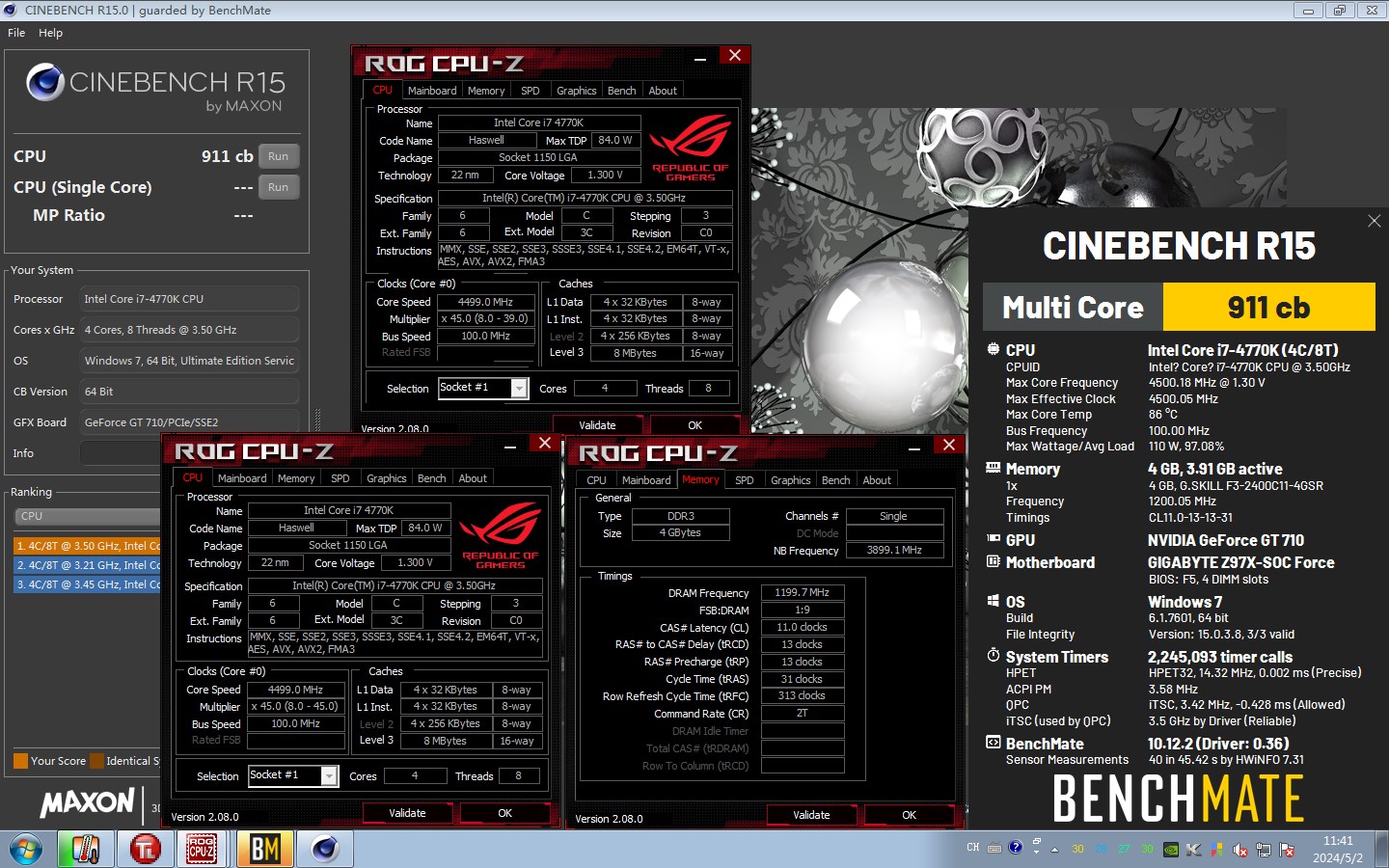Screen dimensions: 1389x868
Task: Click the Core Speed value in top CPU-Z
Action: point(486,302)
